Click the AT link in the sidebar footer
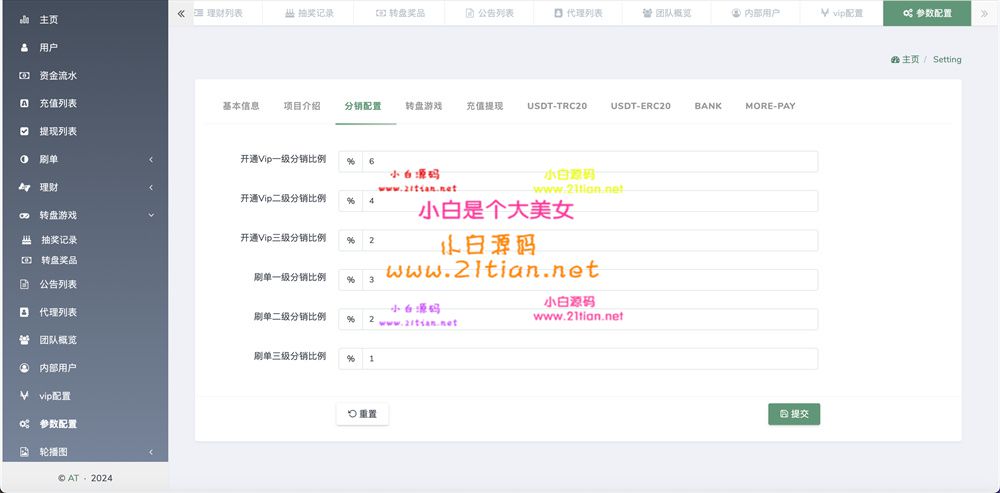 (73, 478)
